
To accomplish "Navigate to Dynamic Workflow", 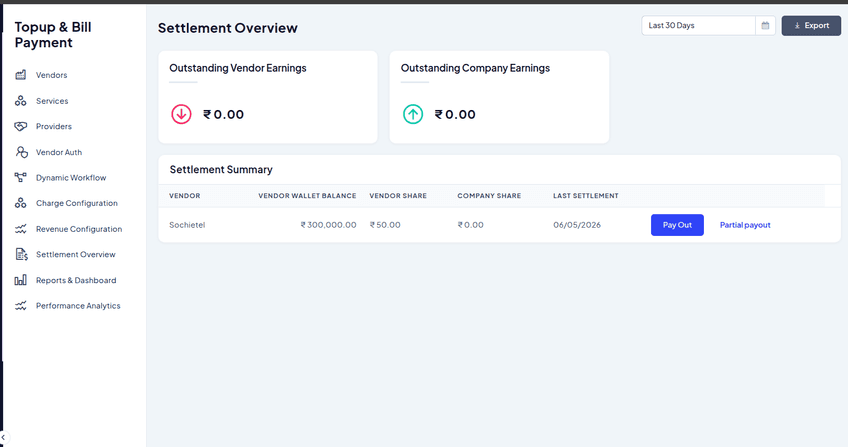I will 71,178.
